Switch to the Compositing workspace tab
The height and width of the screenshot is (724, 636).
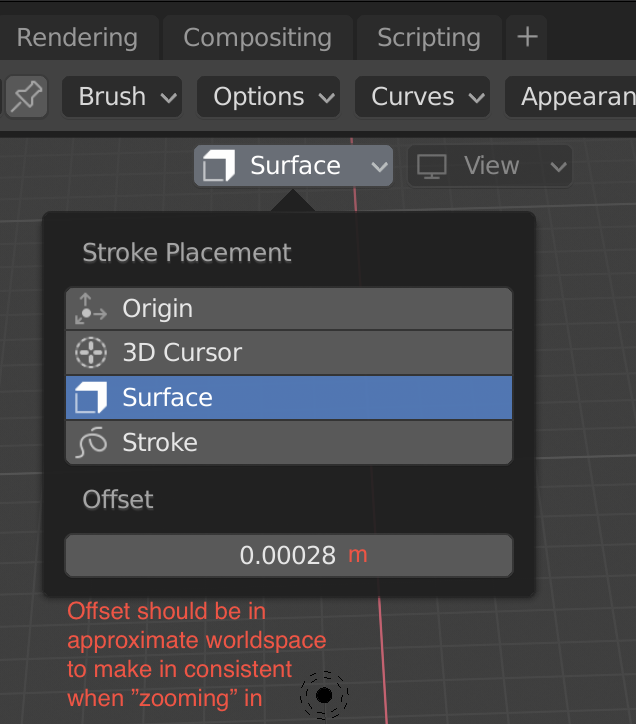pos(258,37)
